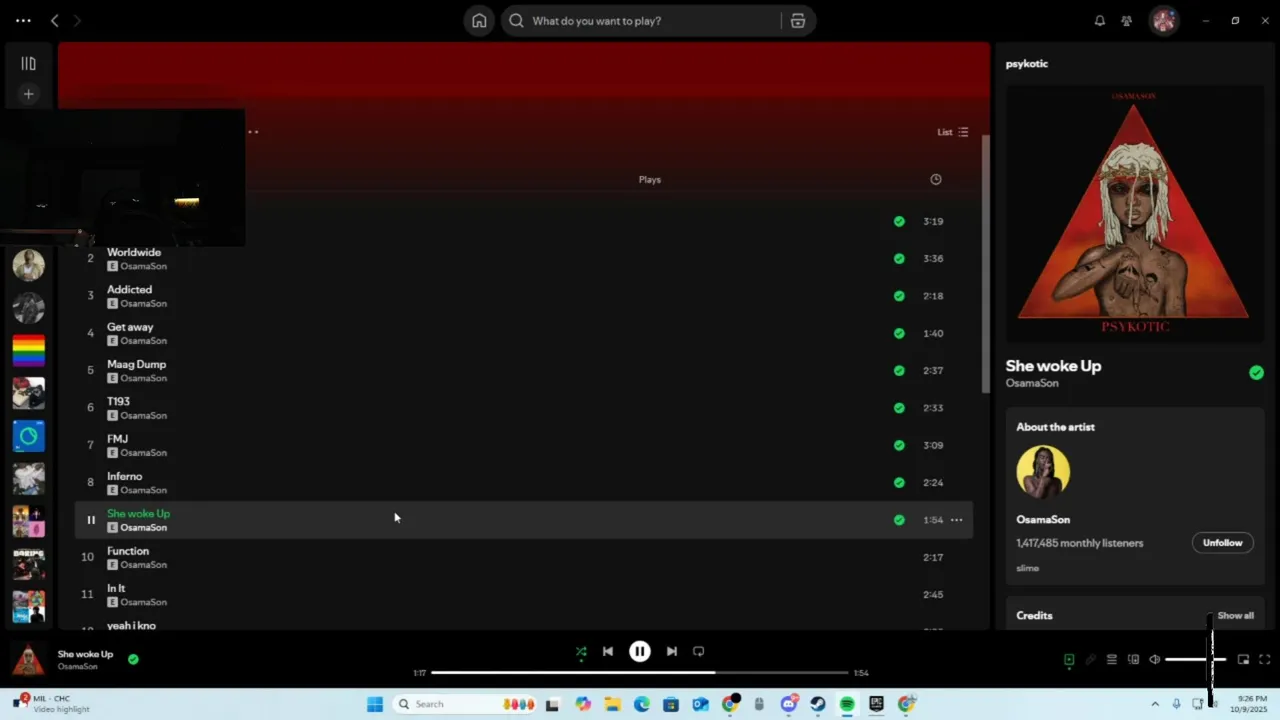Sort by the duration clock icon
Viewport: 1280px width, 720px height.
coord(936,180)
